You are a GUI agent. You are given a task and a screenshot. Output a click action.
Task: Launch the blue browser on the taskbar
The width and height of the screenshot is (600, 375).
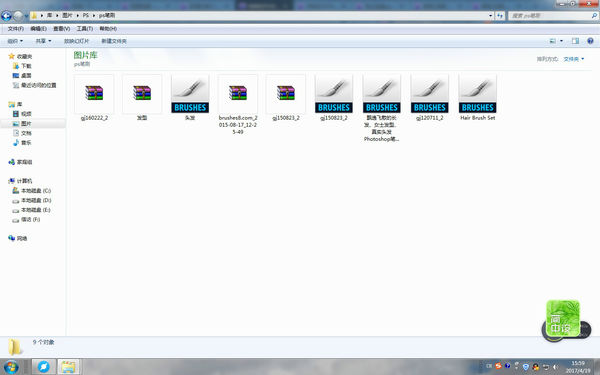coord(44,367)
